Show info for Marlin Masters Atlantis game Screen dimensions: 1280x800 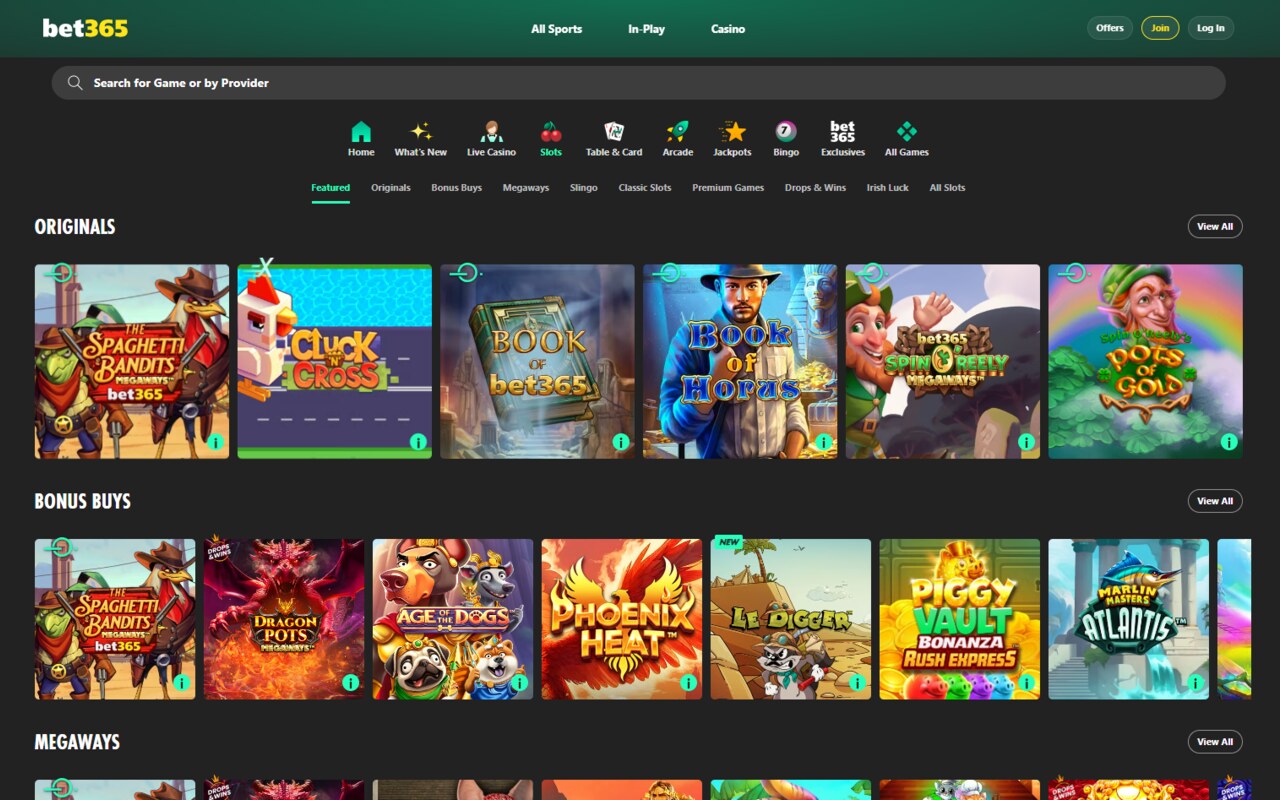pyautogui.click(x=1195, y=683)
